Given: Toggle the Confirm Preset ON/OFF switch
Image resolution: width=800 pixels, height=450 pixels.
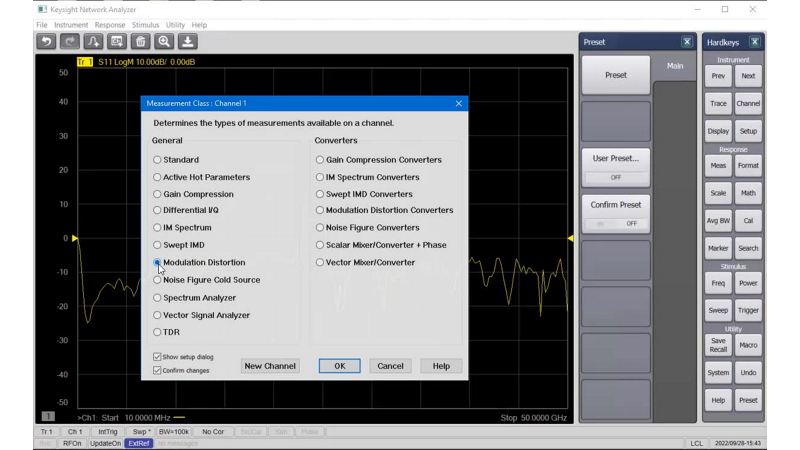Looking at the screenshot, I should tap(616, 223).
